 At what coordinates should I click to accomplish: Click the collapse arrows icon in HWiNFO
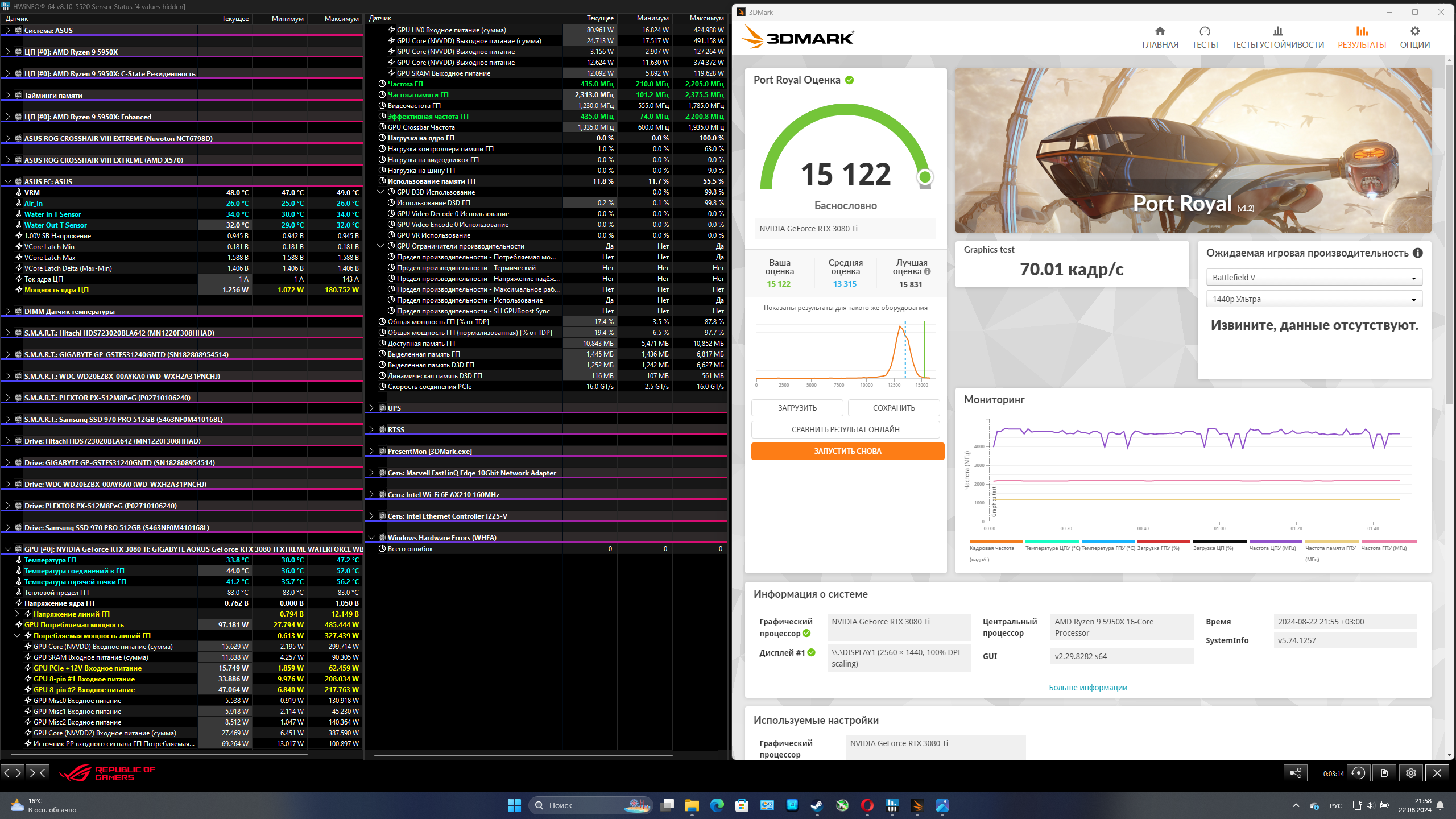pyautogui.click(x=38, y=772)
